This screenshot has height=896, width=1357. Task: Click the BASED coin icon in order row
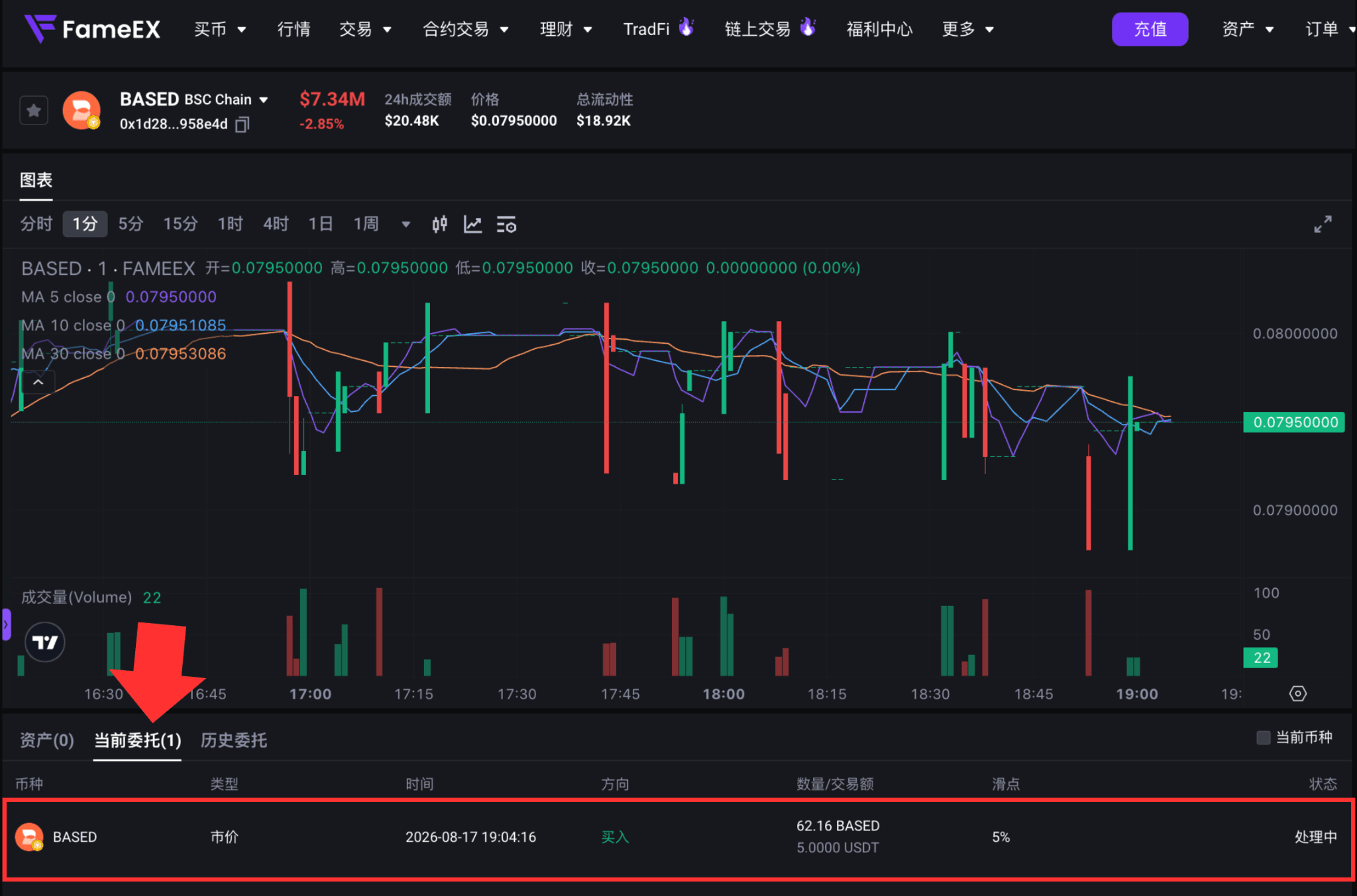pos(29,837)
